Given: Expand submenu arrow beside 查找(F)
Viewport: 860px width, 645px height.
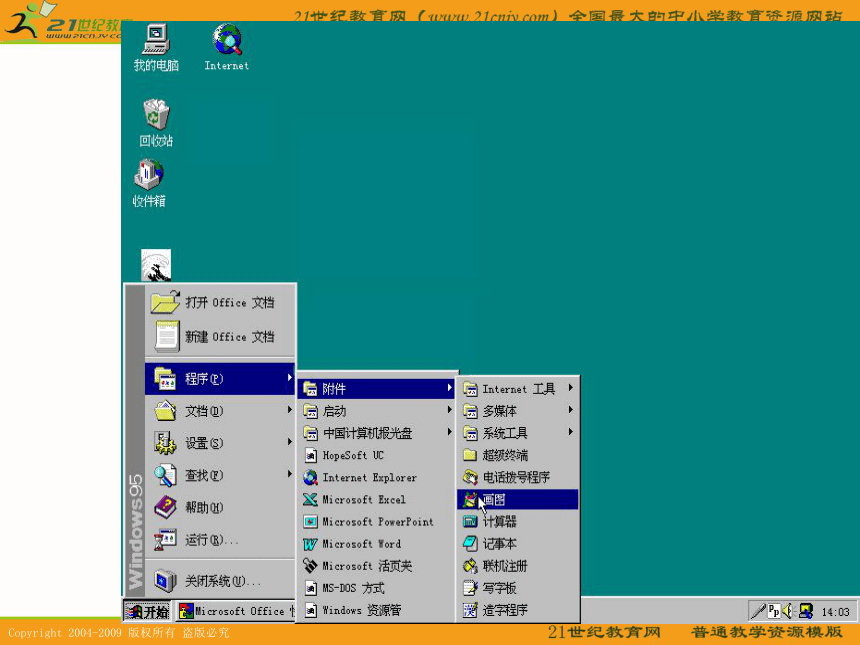Looking at the screenshot, I should (x=289, y=474).
